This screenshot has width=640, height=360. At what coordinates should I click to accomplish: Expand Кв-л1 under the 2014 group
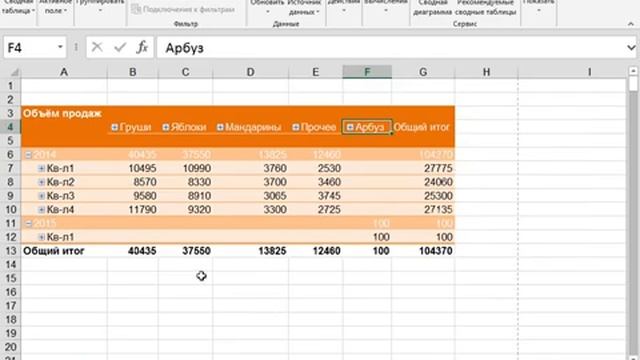41,168
